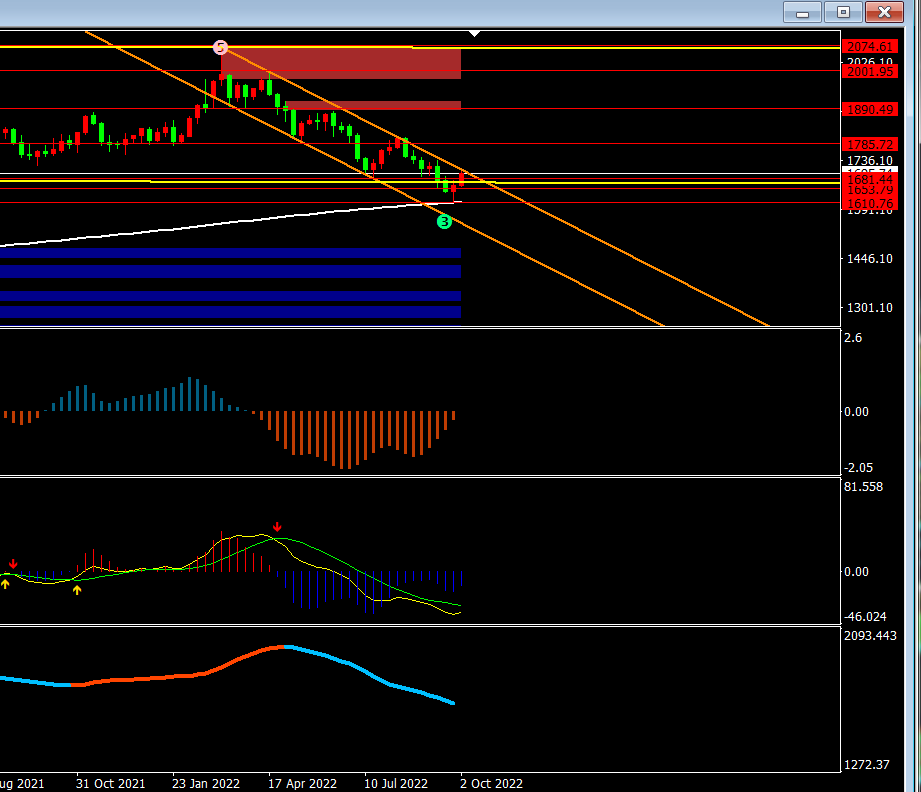The image size is (921, 792).
Task: Select the small red zone above the 1890.49 line
Action: pyautogui.click(x=374, y=105)
